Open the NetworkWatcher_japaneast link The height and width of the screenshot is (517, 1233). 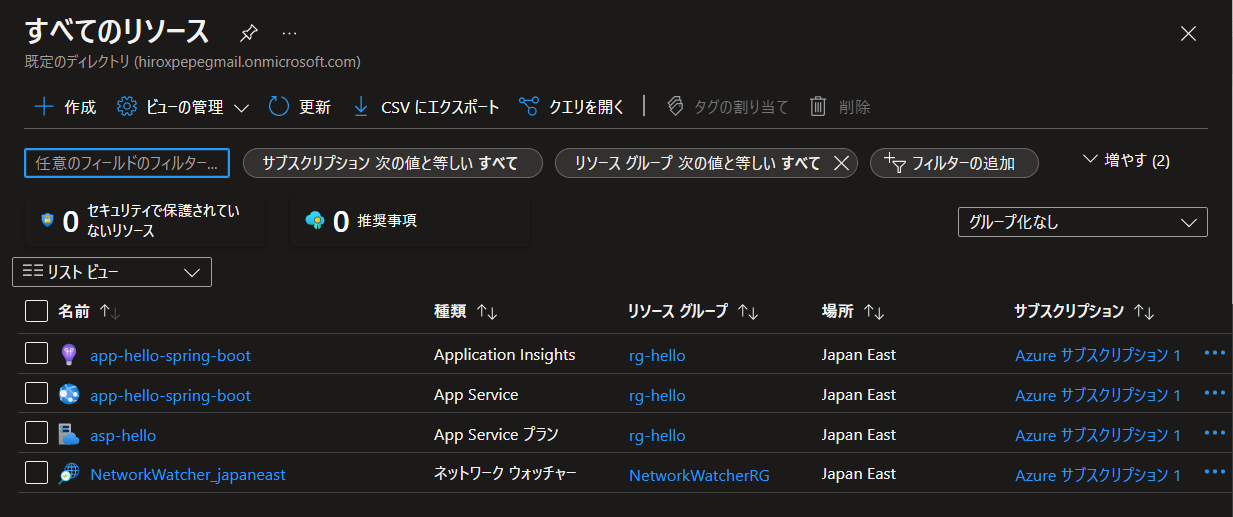pos(188,475)
